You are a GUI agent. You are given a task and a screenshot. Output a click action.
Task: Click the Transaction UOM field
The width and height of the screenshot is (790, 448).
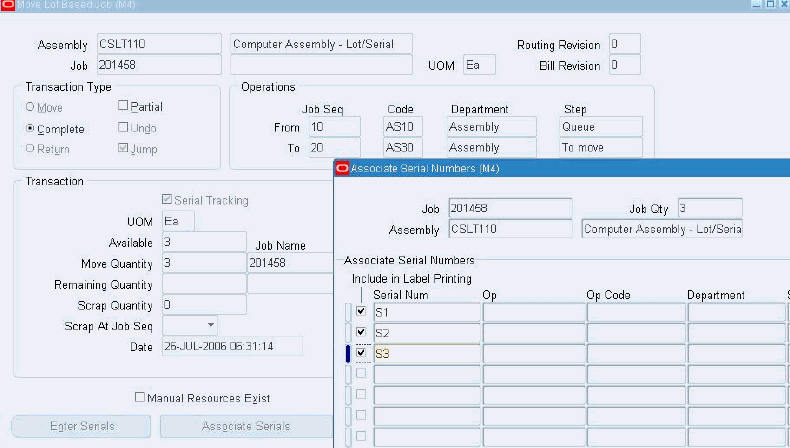pyautogui.click(x=178, y=221)
